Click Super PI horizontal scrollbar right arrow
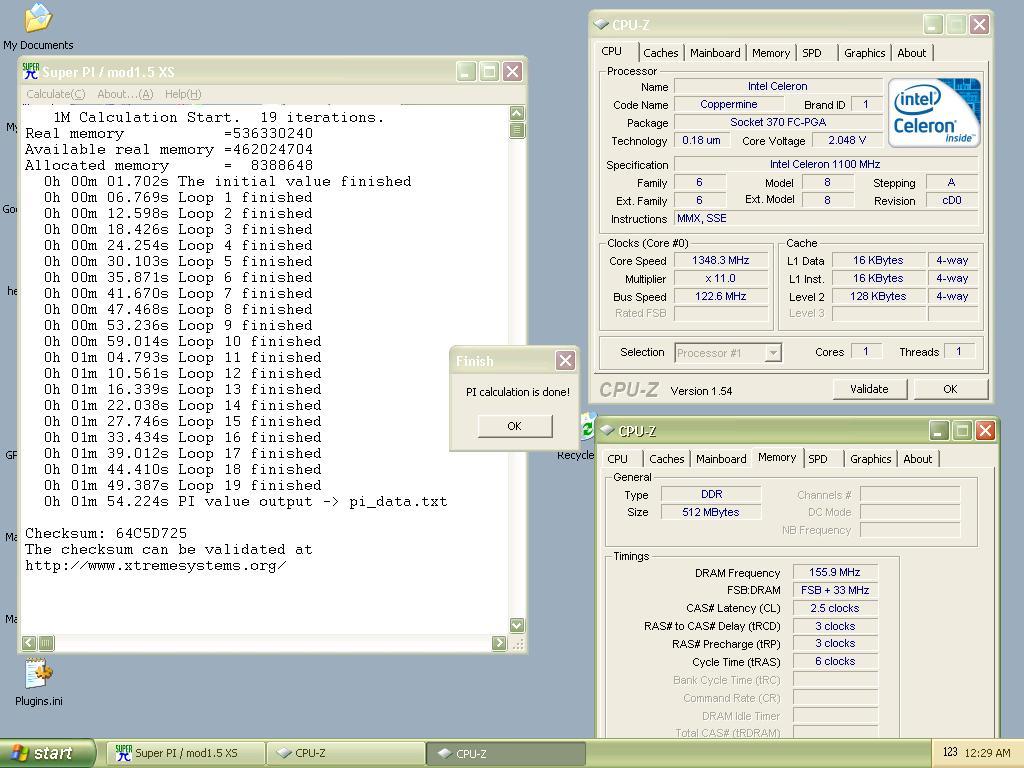1024x768 pixels. click(x=499, y=643)
